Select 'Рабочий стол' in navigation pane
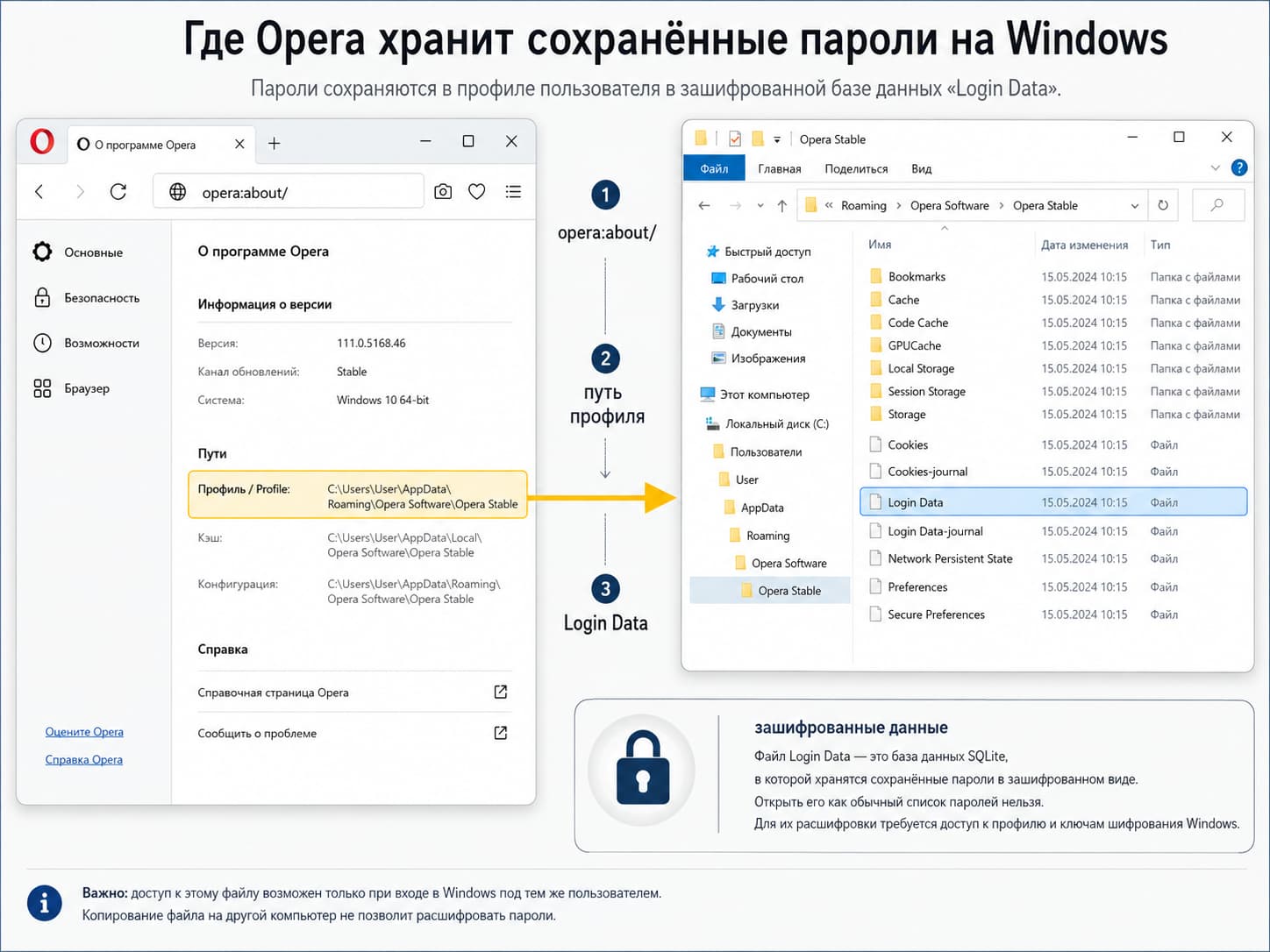 click(x=757, y=278)
